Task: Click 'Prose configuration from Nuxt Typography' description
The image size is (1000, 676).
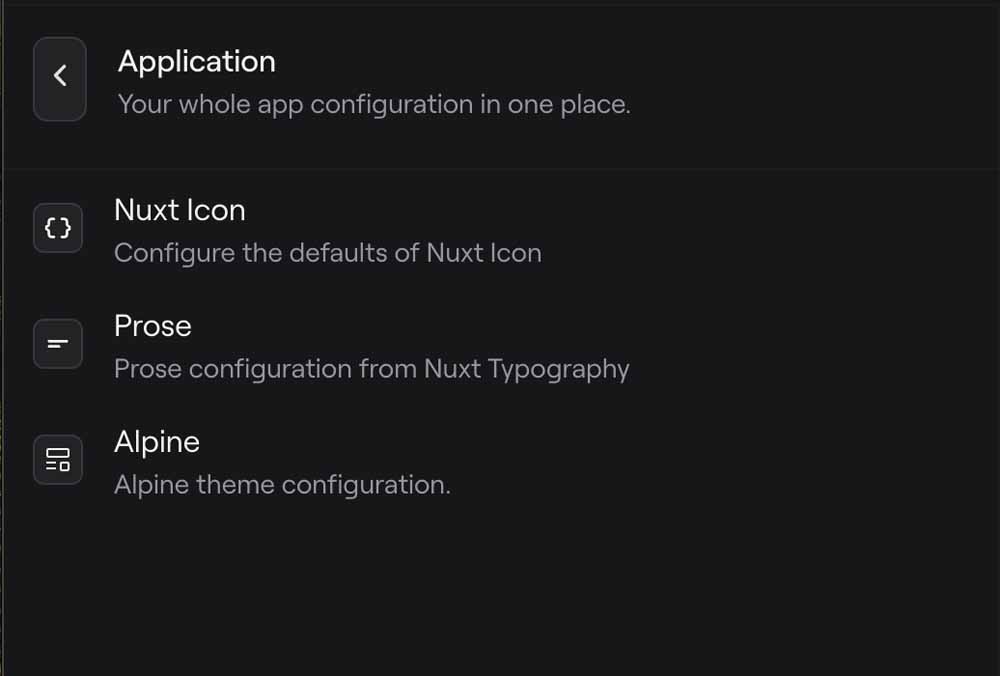Action: (371, 370)
